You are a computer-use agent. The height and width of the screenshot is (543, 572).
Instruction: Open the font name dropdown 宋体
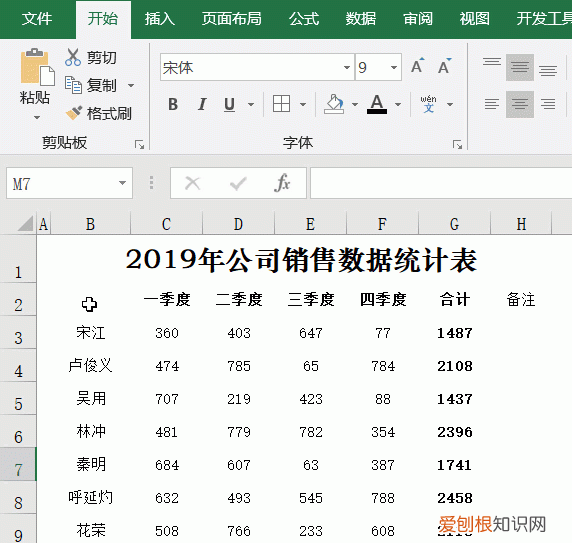pyautogui.click(x=347, y=67)
